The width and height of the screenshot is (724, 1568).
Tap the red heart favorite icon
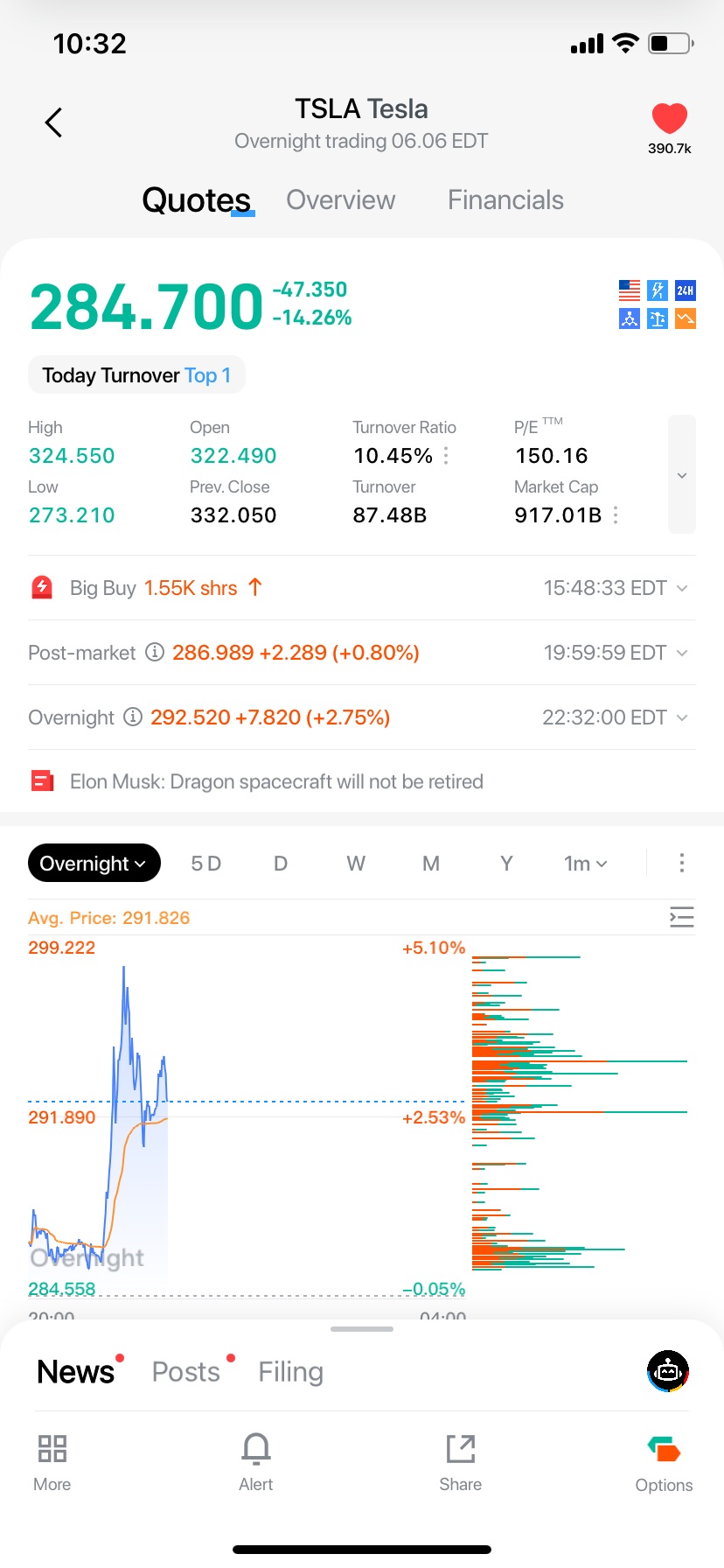pos(670,118)
